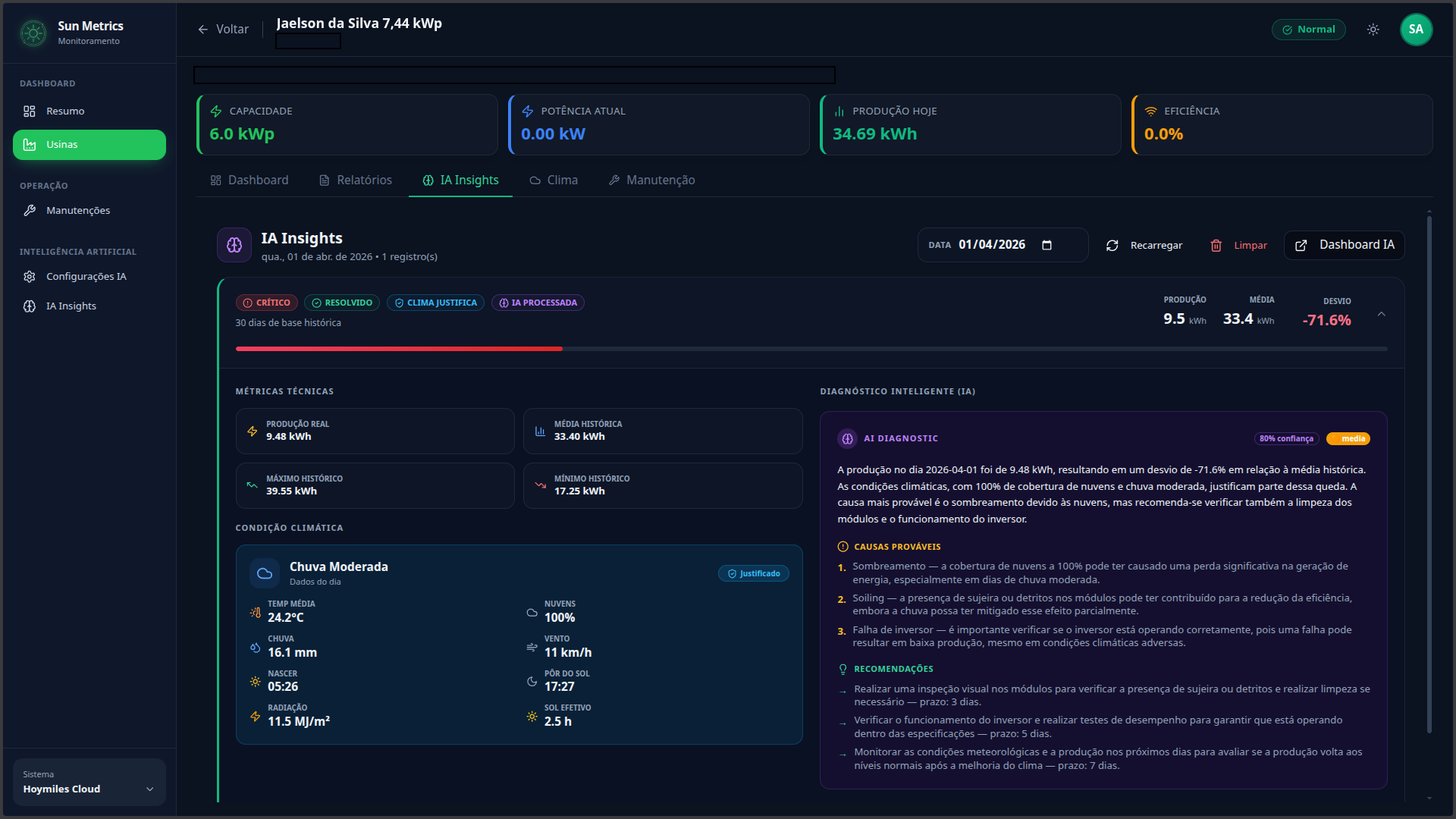Click the Manutenções wrench icon in sidebar
1456x819 pixels.
[x=30, y=210]
